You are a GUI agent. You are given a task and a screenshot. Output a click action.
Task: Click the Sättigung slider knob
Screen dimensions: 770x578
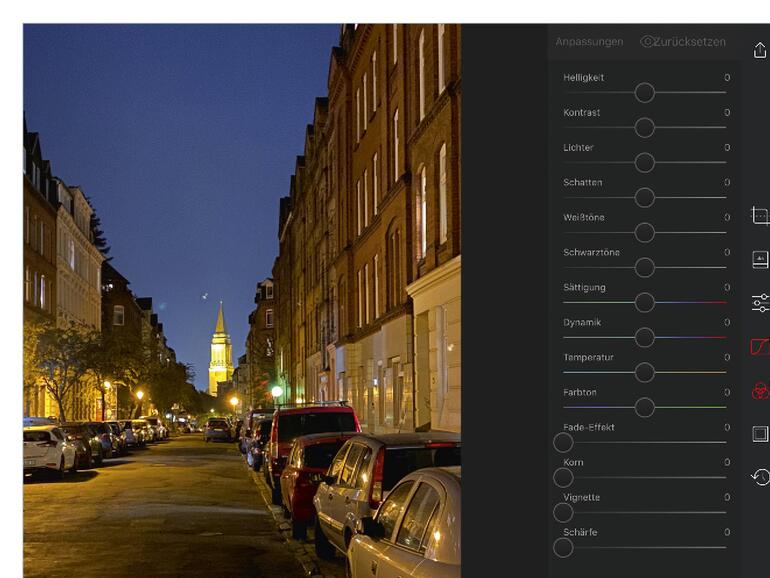645,302
